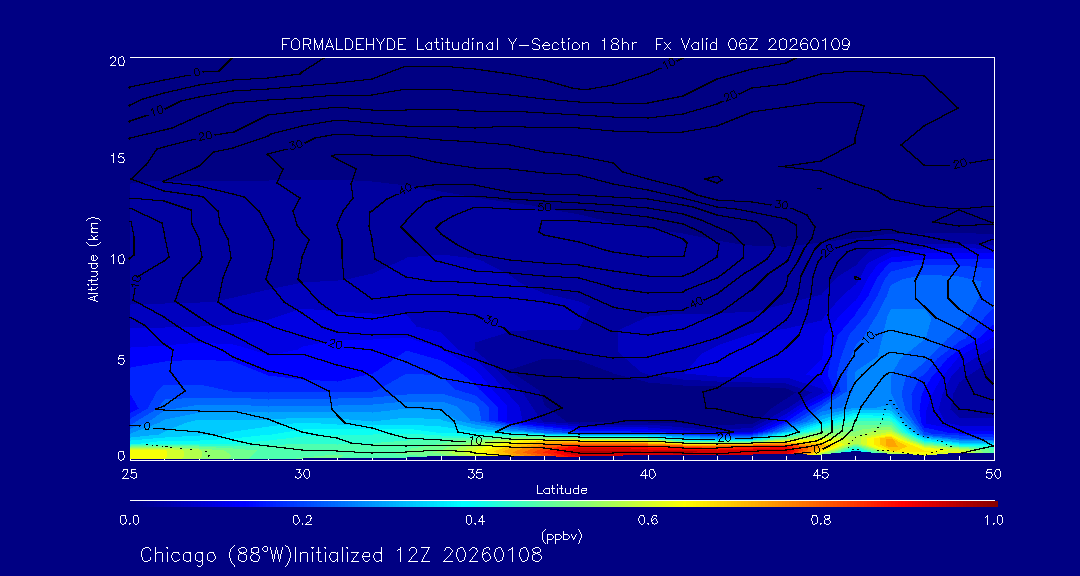Pick the colorbar's 0.4 value label
This screenshot has width=1080, height=576.
pyautogui.click(x=475, y=520)
